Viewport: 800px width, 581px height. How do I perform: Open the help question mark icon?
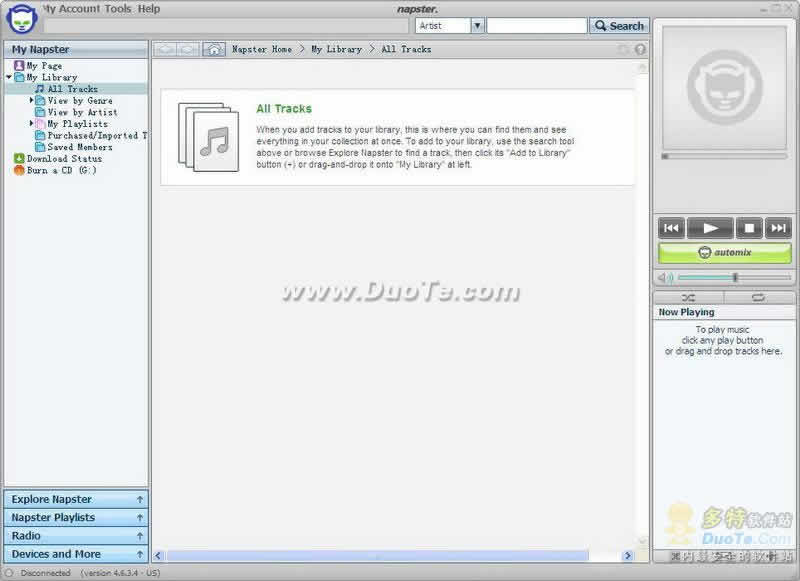[x=640, y=49]
